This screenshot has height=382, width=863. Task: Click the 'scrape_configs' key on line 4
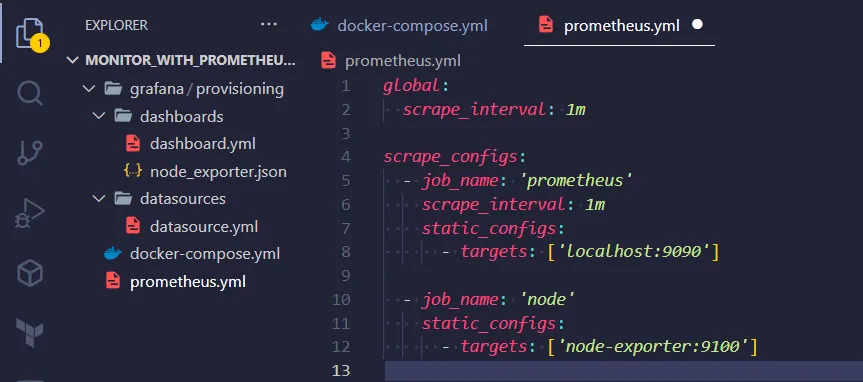click(450, 157)
